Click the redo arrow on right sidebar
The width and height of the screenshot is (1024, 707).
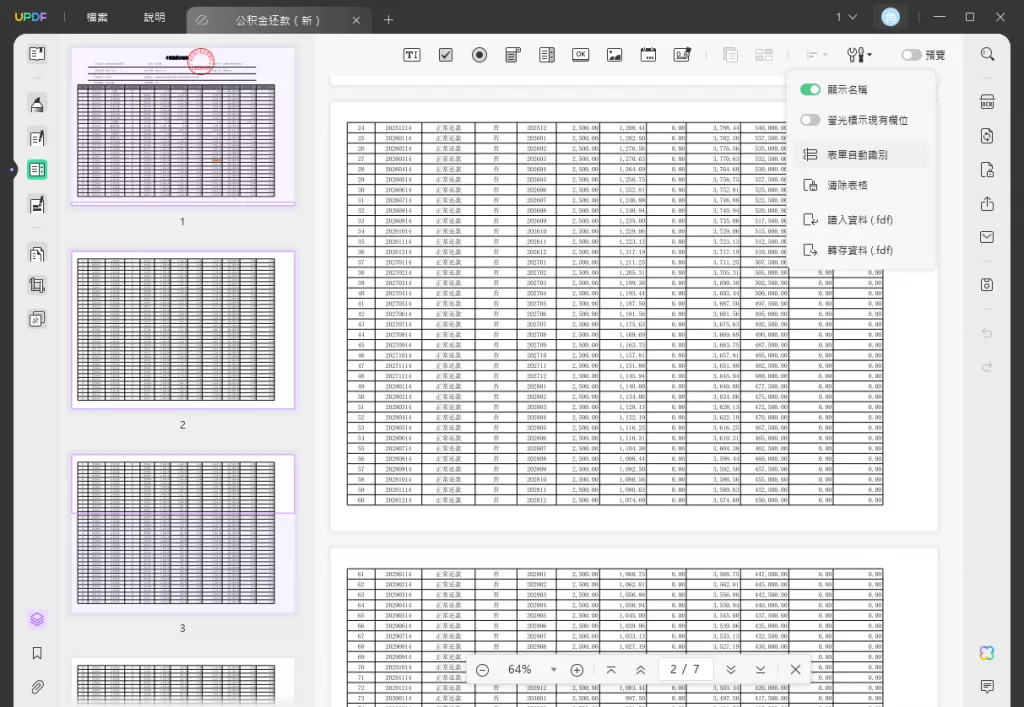pyautogui.click(x=987, y=367)
